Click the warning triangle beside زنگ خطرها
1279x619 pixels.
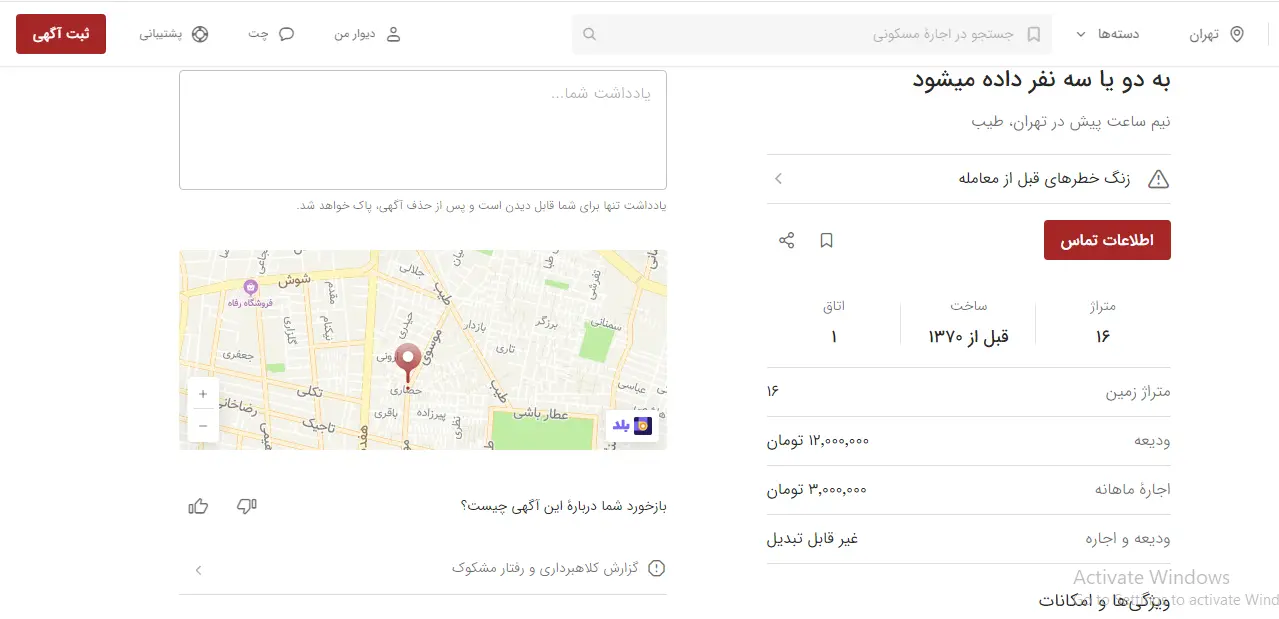click(x=1158, y=178)
